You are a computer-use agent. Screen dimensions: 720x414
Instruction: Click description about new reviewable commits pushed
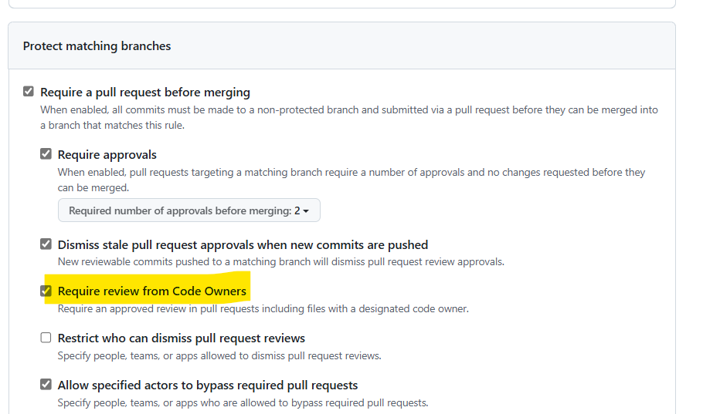(x=281, y=262)
